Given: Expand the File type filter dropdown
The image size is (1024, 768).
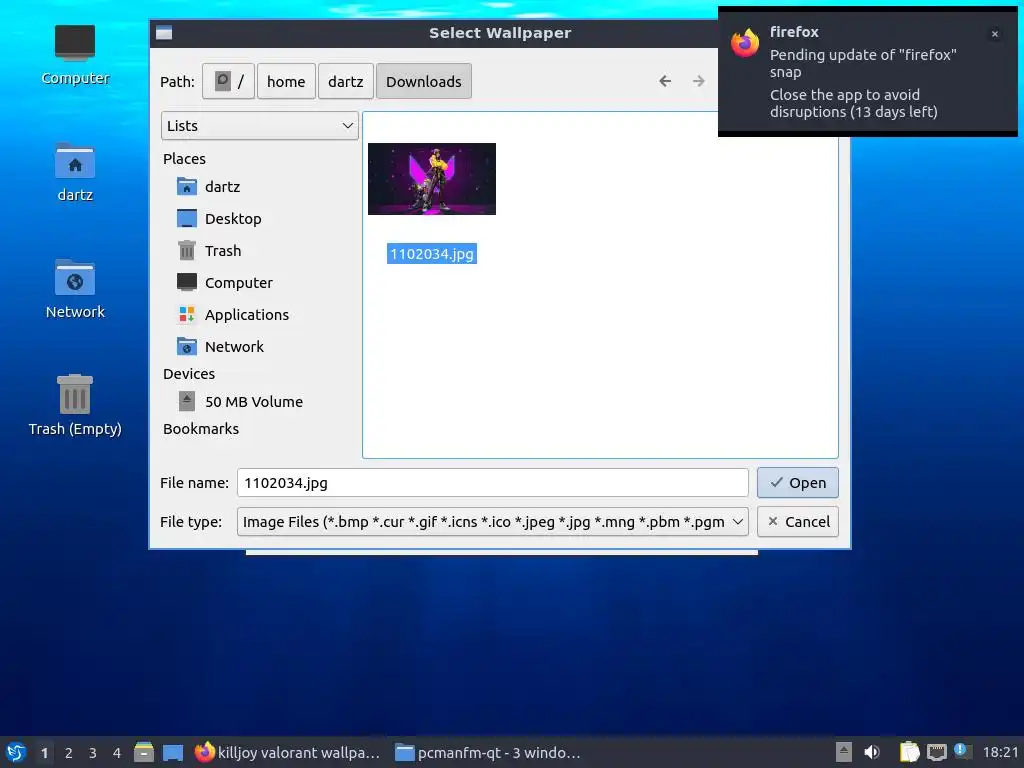Looking at the screenshot, I should click(492, 522).
